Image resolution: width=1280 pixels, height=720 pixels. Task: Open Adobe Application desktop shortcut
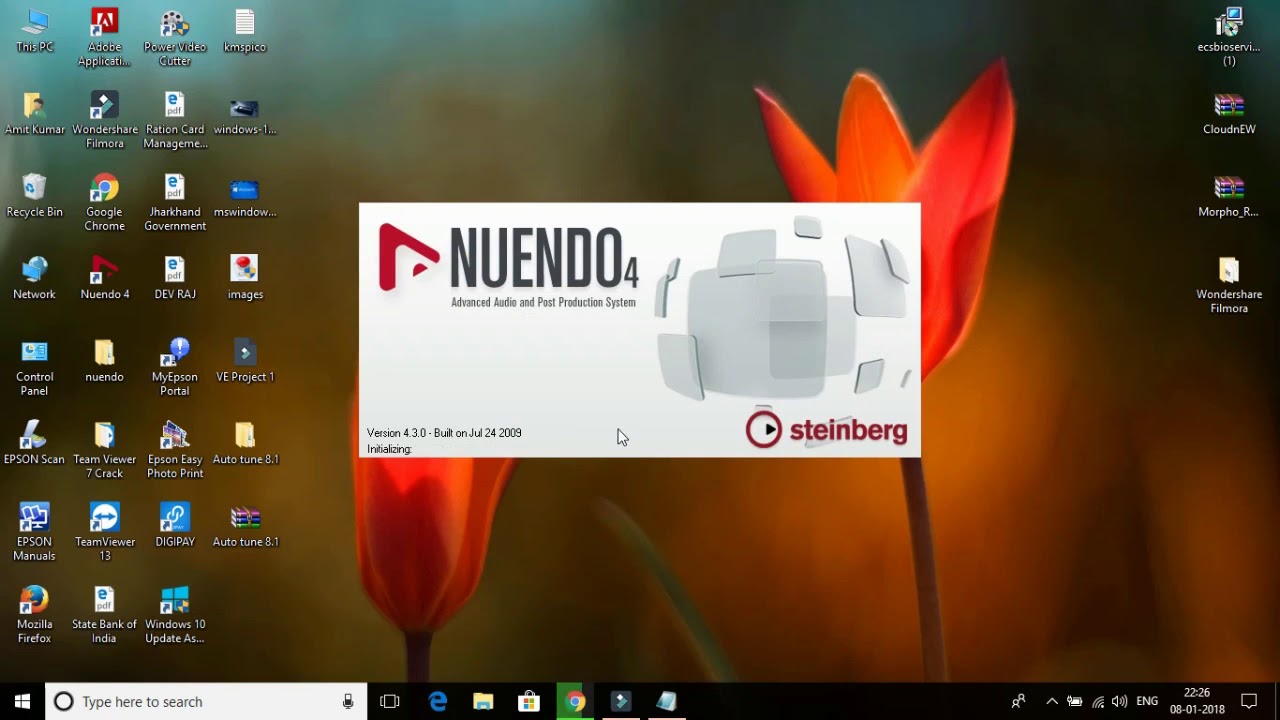point(104,38)
